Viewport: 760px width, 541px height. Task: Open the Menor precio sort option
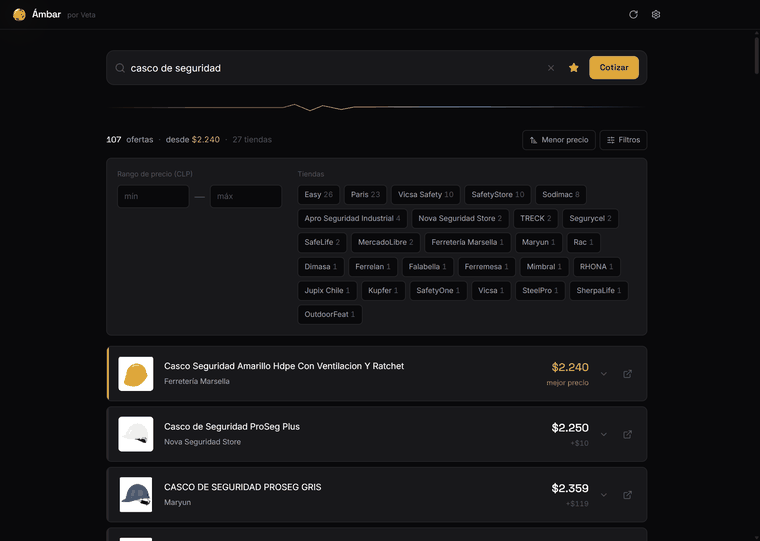pyautogui.click(x=559, y=140)
